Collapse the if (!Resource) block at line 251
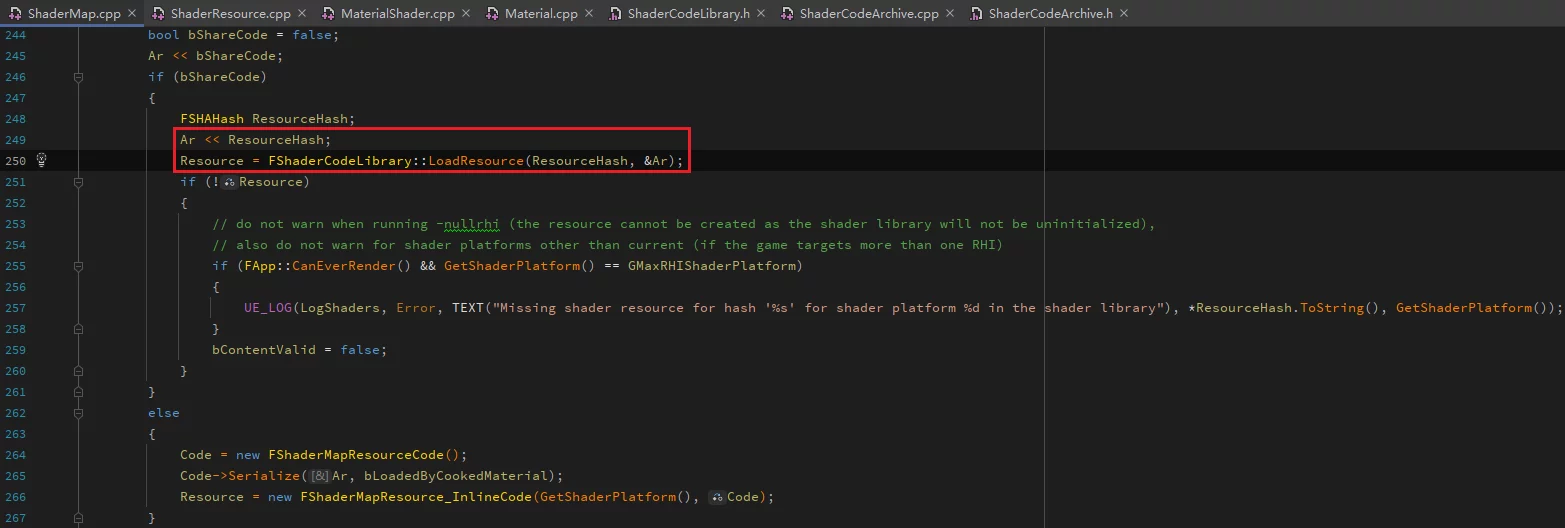1565x528 pixels. 78,182
